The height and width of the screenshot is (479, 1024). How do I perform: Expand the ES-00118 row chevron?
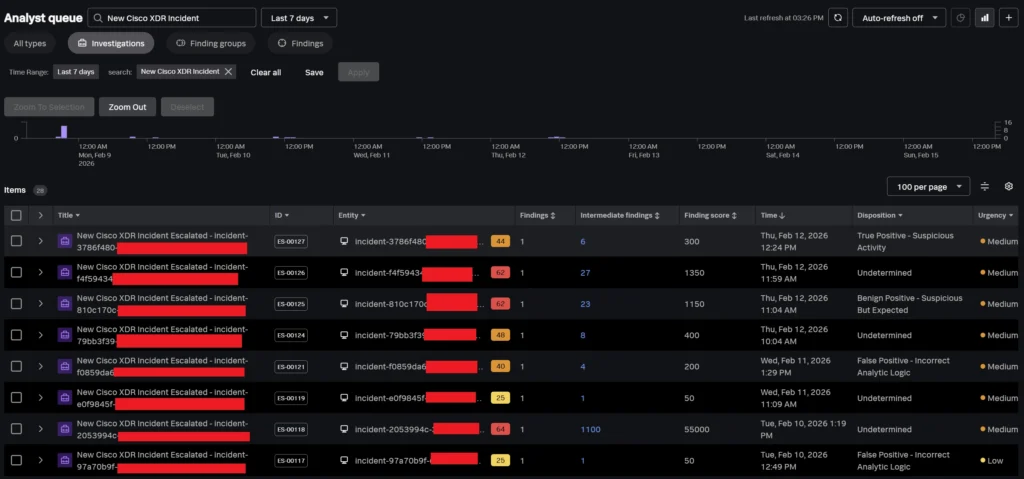click(x=40, y=429)
